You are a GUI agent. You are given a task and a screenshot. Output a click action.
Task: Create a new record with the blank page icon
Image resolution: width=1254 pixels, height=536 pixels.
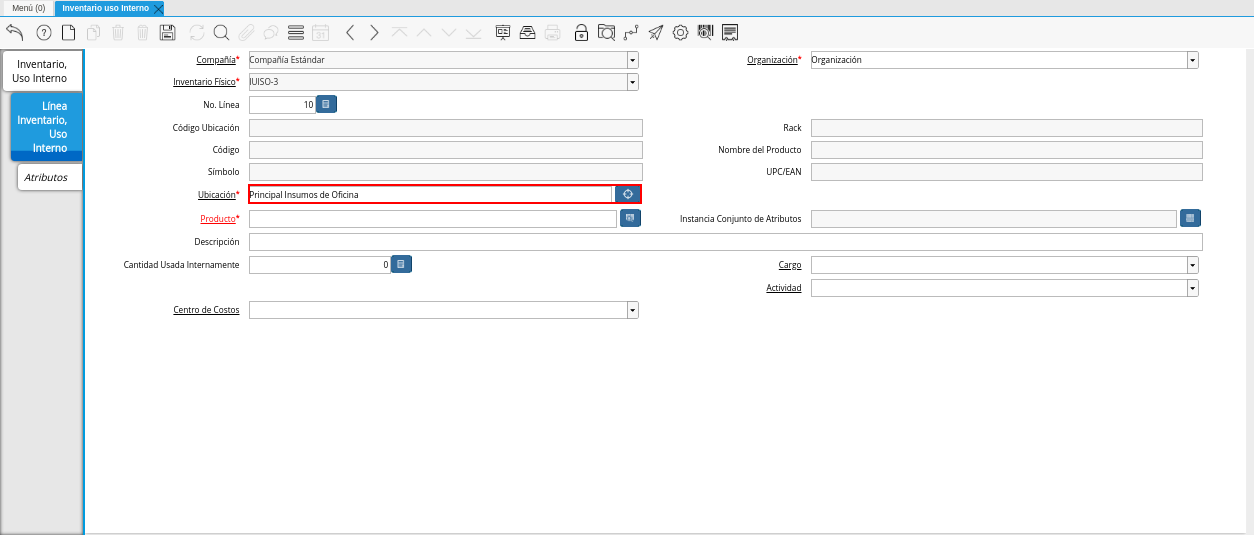(x=68, y=32)
